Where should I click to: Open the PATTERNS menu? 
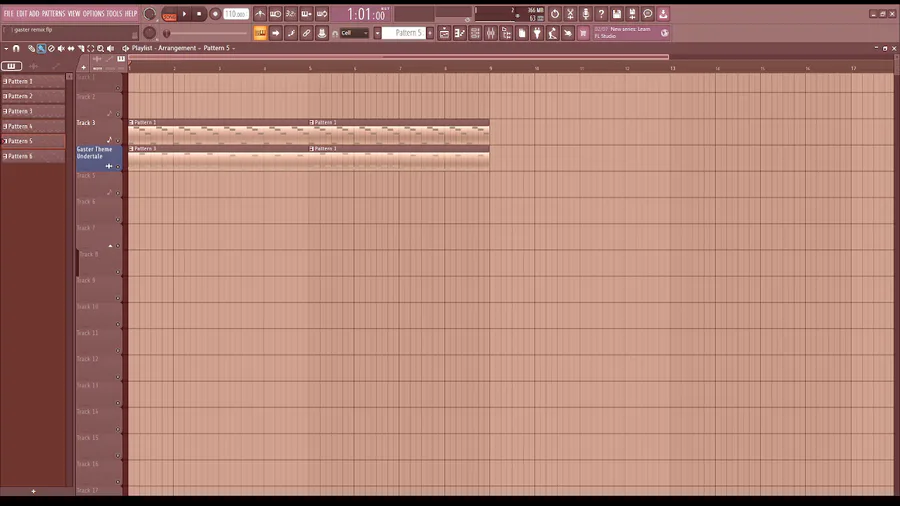pyautogui.click(x=53, y=14)
